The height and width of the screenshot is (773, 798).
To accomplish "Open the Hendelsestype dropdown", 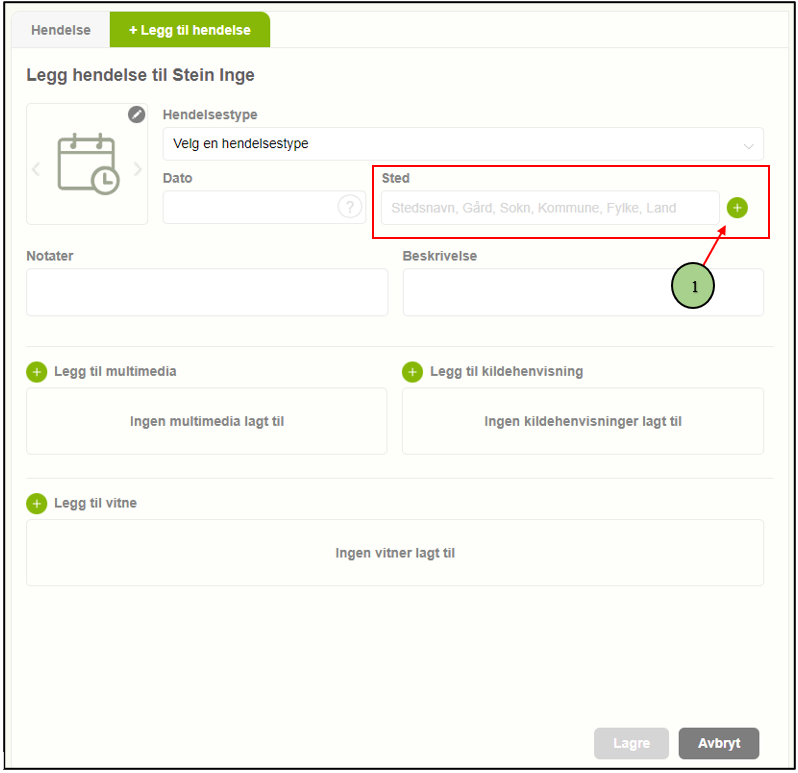I will pyautogui.click(x=462, y=144).
